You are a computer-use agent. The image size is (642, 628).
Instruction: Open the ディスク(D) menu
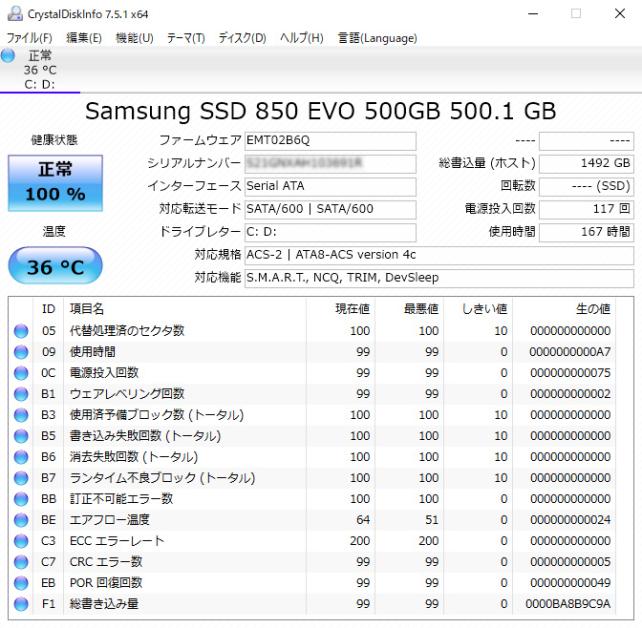tap(242, 38)
